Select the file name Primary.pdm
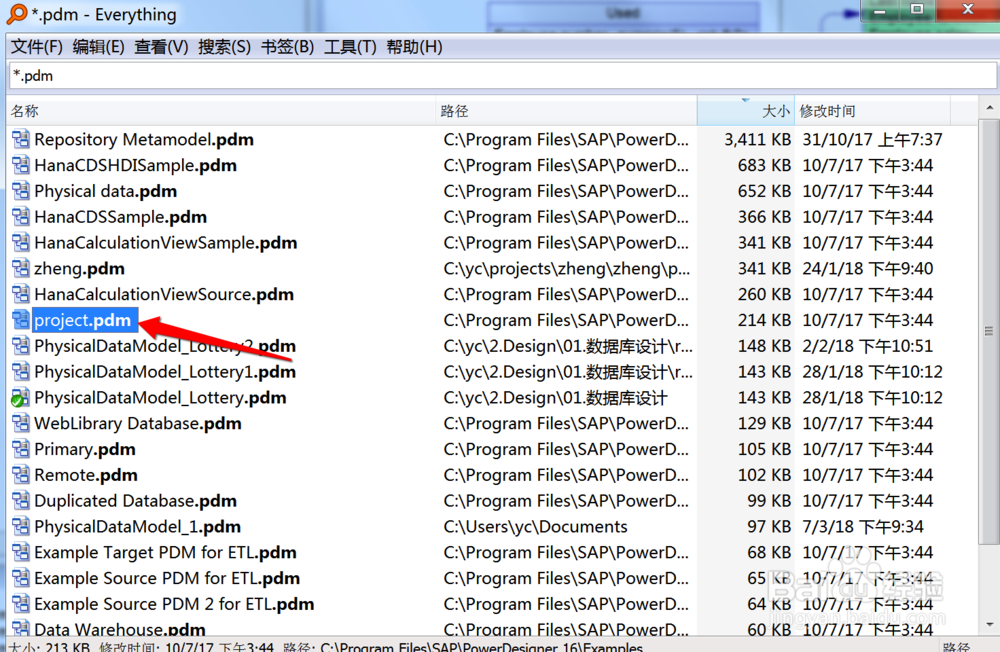Screen dimensions: 1000x652 click(x=85, y=449)
